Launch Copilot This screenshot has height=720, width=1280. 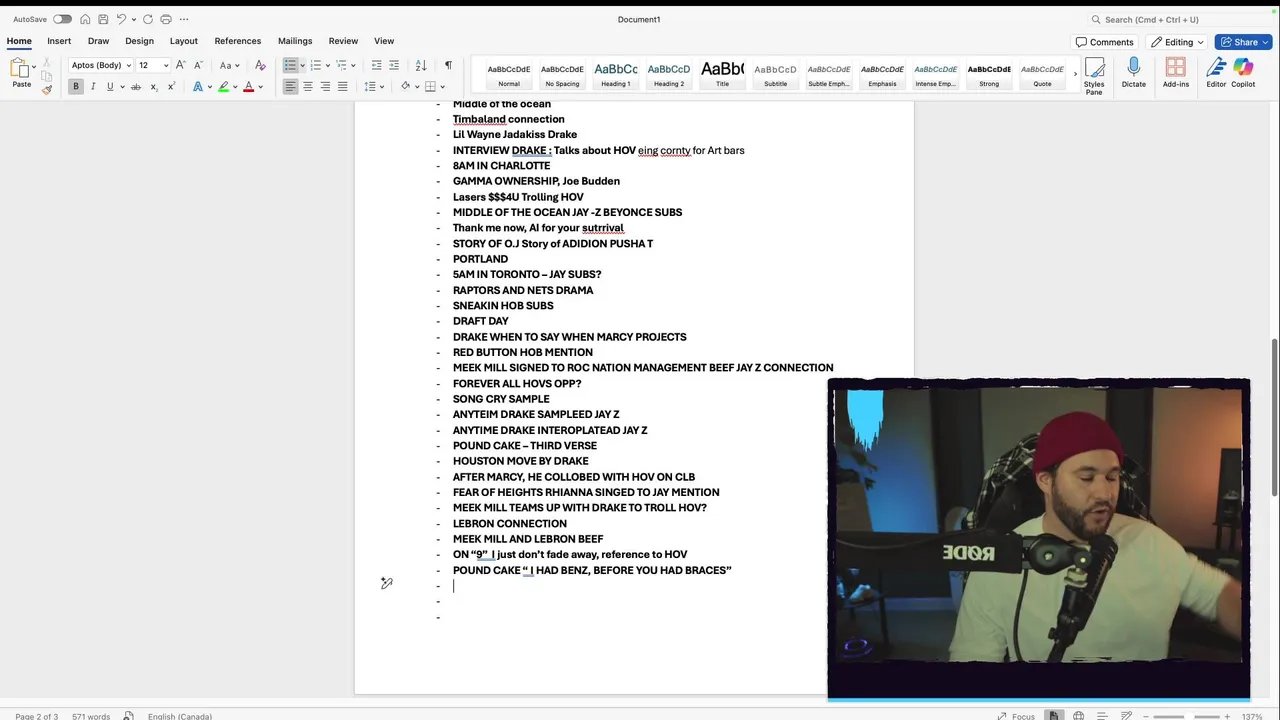[x=1243, y=73]
